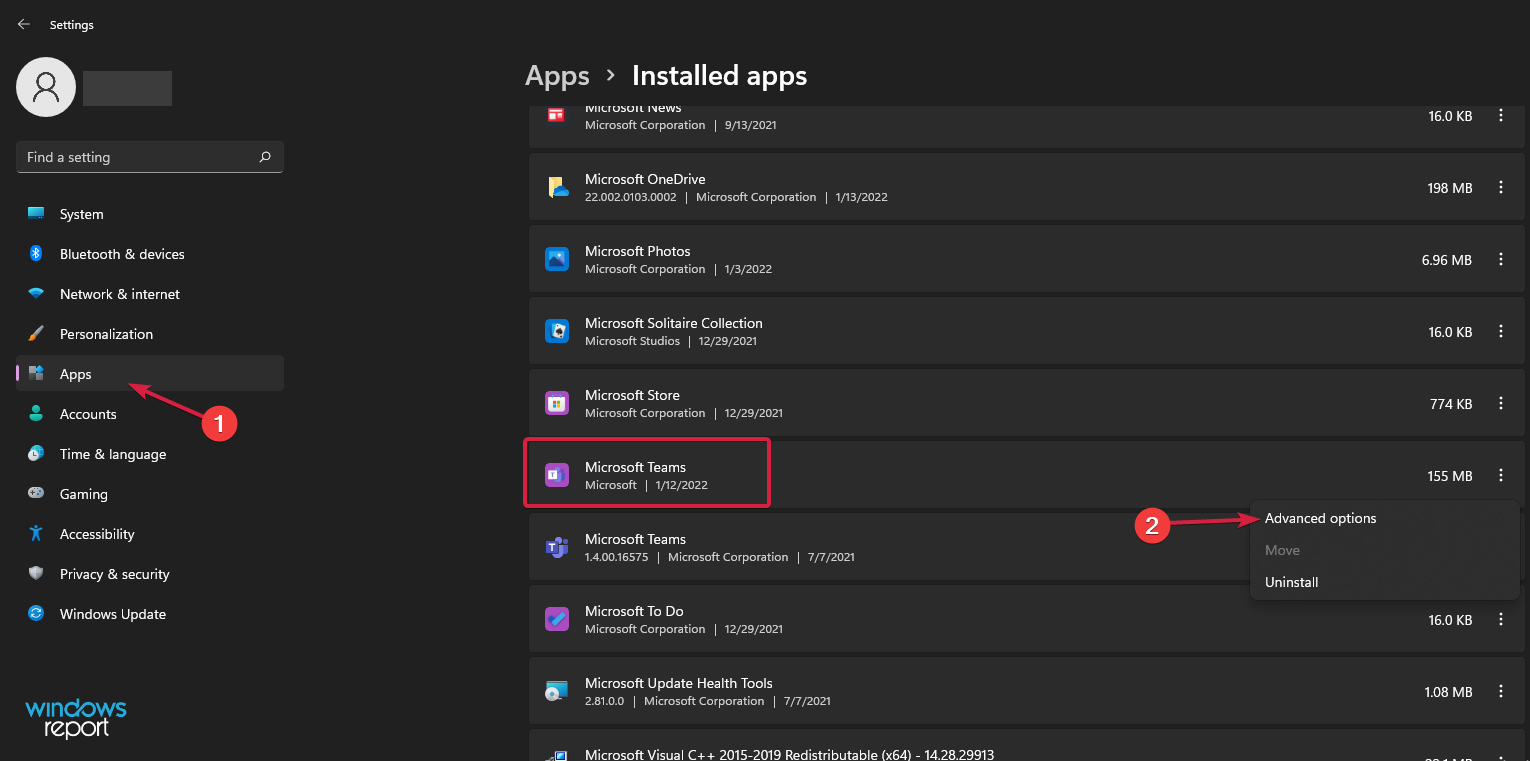Open more options for Update Health Tools
The height and width of the screenshot is (761, 1530).
[1501, 692]
